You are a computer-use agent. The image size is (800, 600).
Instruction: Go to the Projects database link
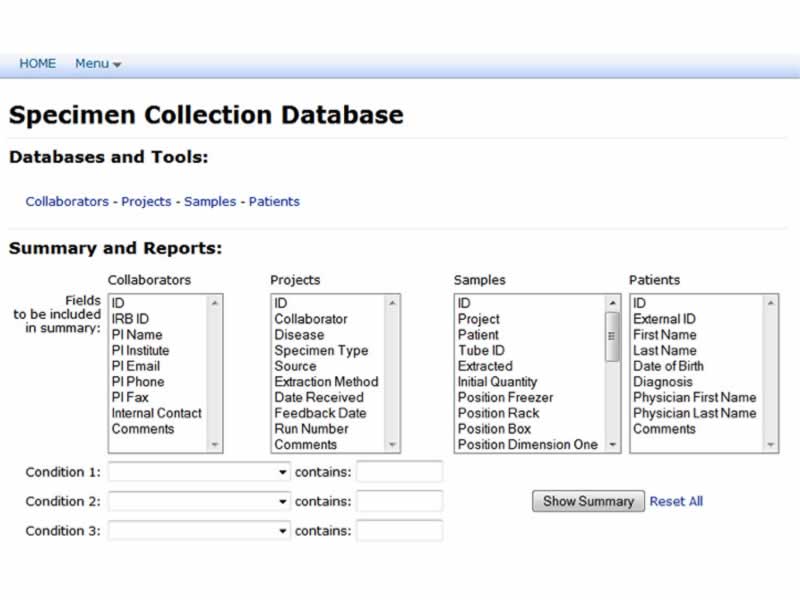pyautogui.click(x=146, y=201)
